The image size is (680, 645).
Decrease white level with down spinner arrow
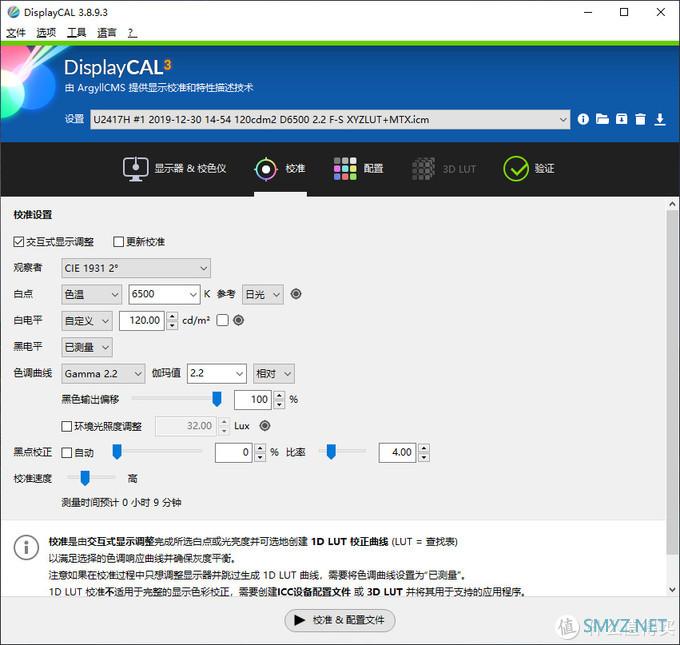click(x=172, y=326)
